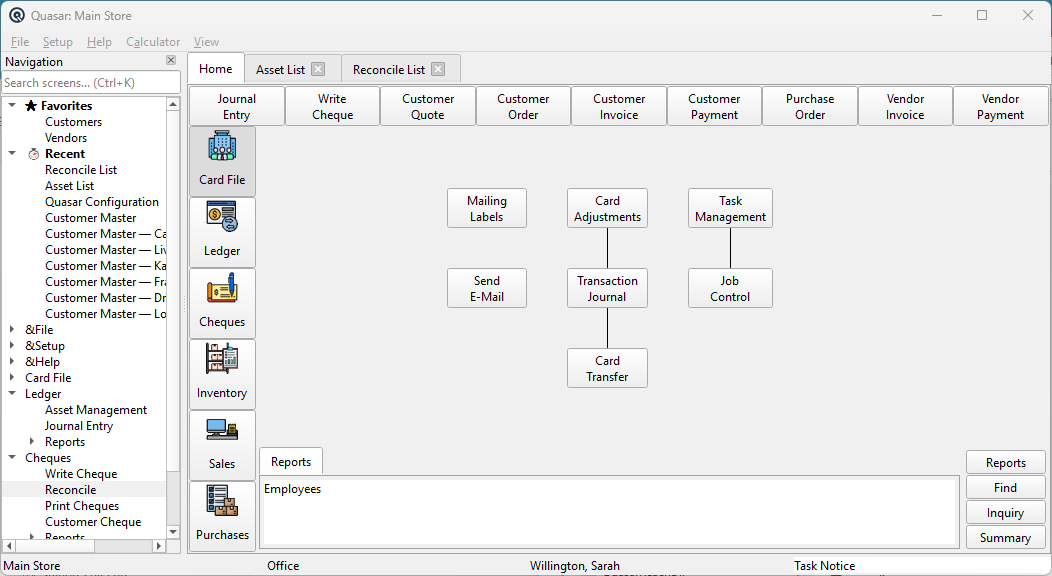Select Reconcile under Cheques
The height and width of the screenshot is (576, 1052).
click(70, 489)
